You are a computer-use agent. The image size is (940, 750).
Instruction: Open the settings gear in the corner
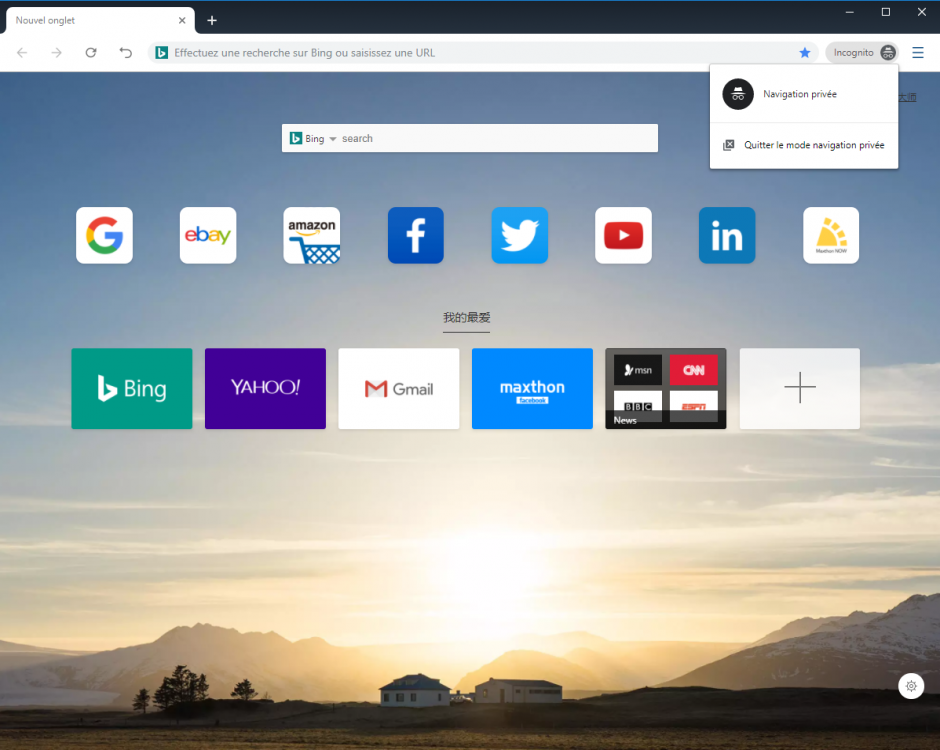[x=911, y=686]
